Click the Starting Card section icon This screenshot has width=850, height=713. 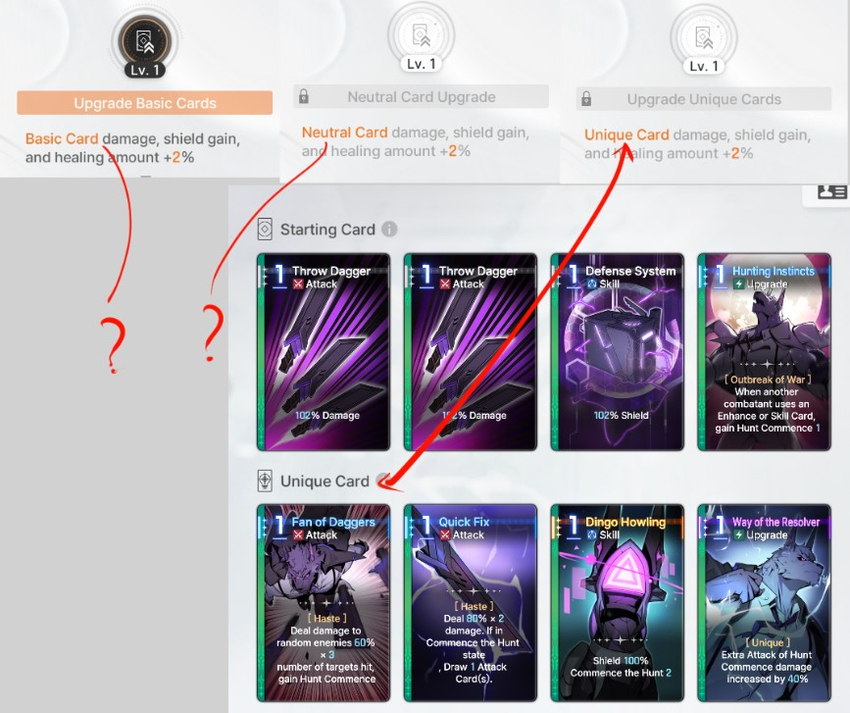[265, 229]
